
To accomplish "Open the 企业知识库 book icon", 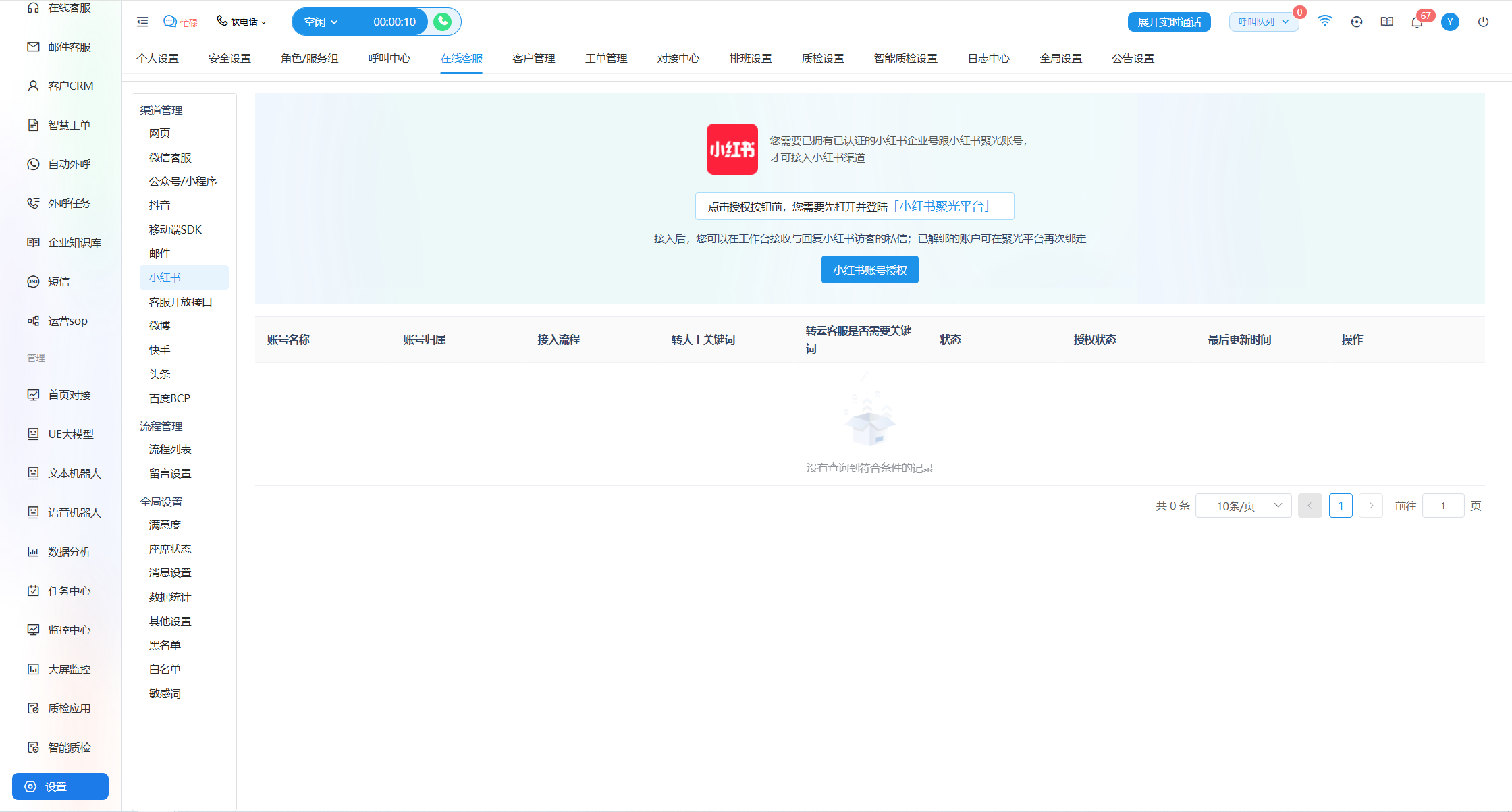I will click(x=33, y=243).
